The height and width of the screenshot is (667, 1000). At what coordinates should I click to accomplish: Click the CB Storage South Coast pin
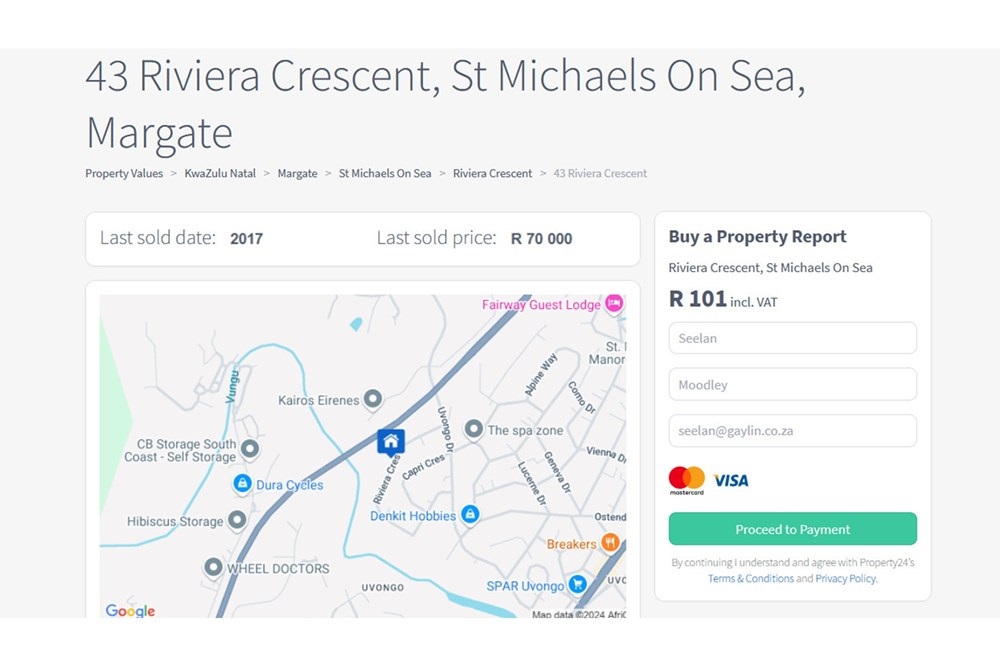click(250, 449)
